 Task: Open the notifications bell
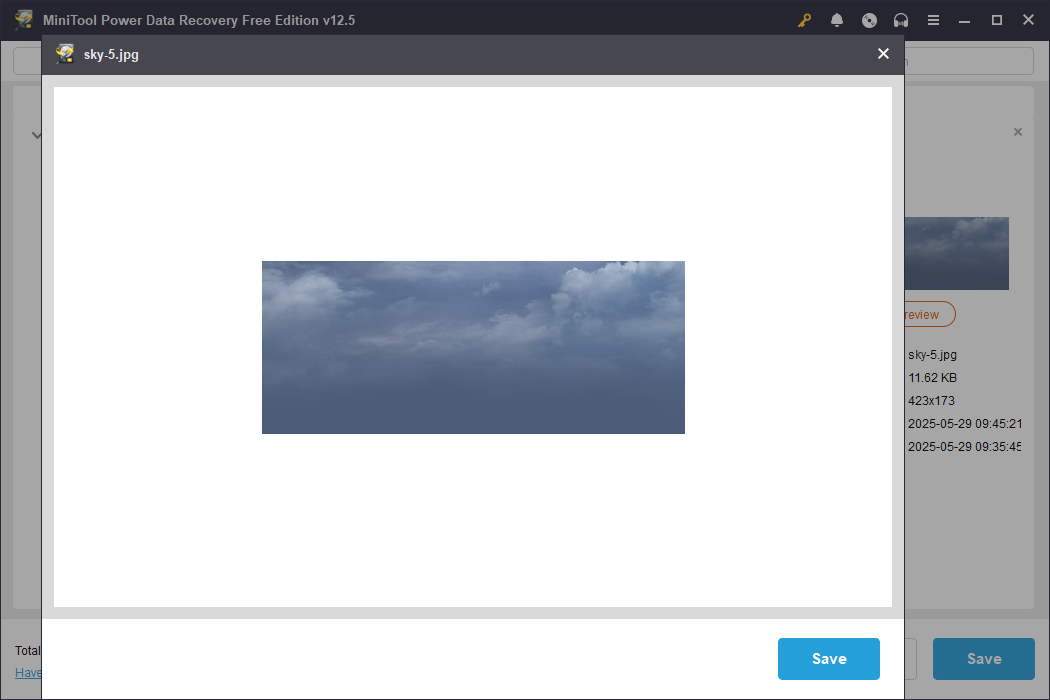[837, 20]
